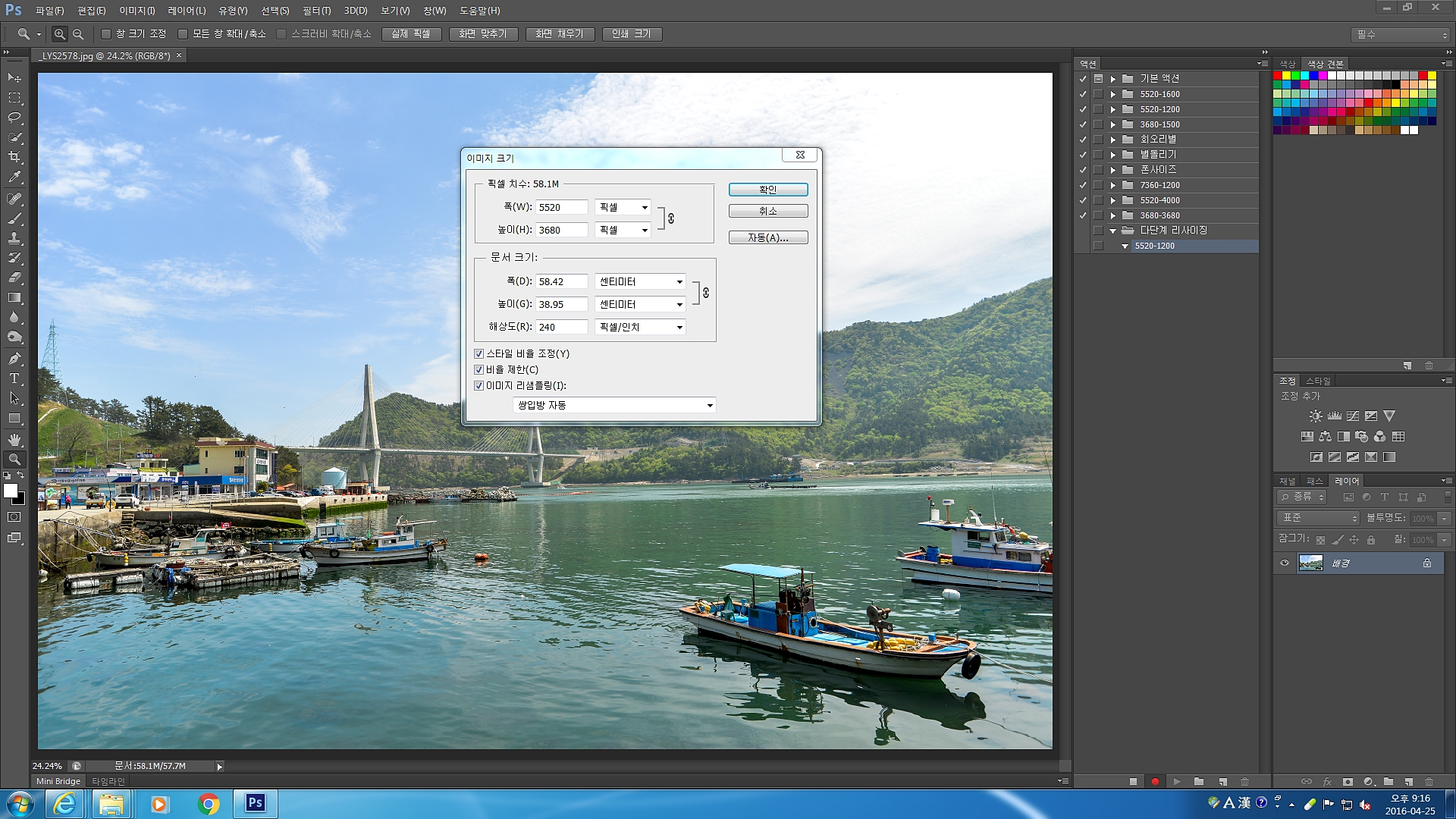
Task: Select the Hand tool
Action: click(x=14, y=439)
